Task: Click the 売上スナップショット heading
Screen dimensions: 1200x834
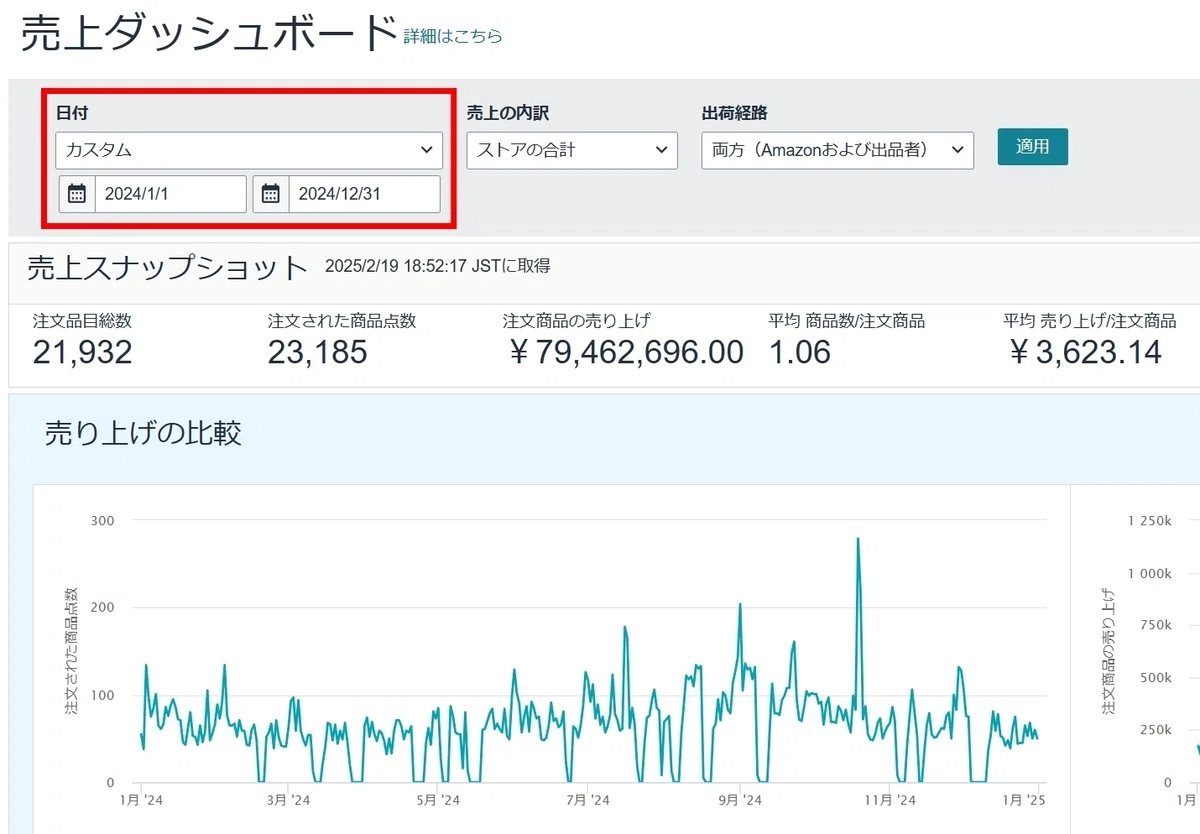Action: click(167, 268)
